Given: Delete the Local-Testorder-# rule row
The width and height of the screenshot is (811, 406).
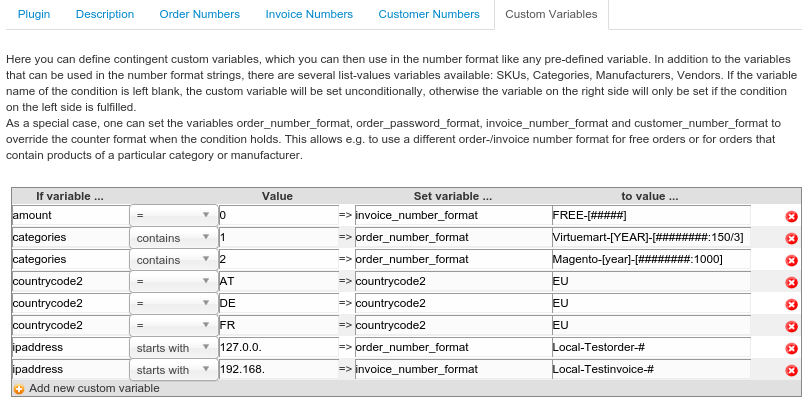Looking at the screenshot, I should tap(791, 348).
